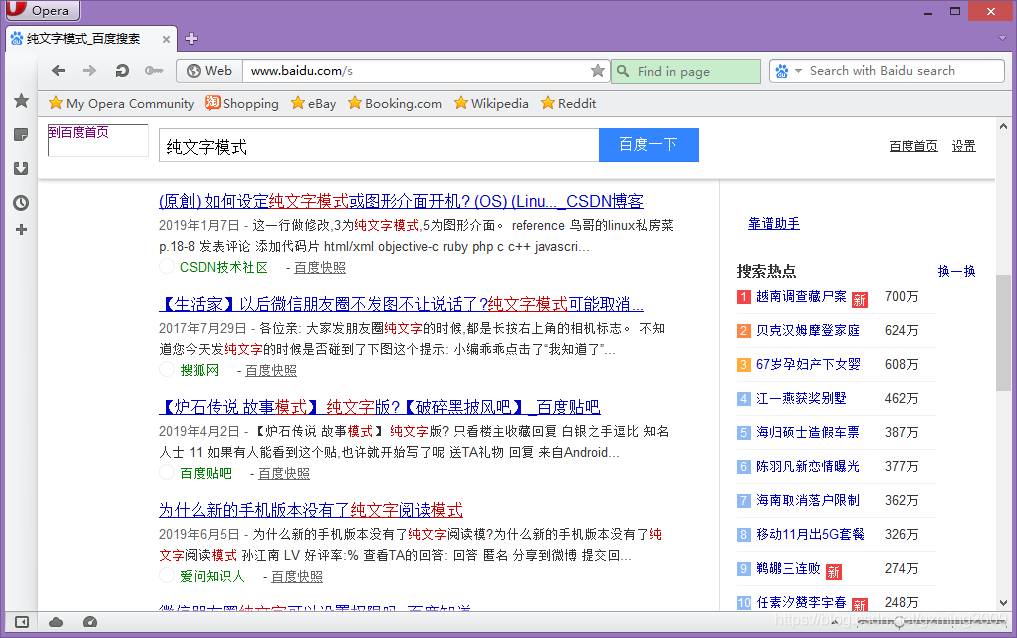
Task: Open hot search 移动11月出5G套餐
Action: pos(810,534)
